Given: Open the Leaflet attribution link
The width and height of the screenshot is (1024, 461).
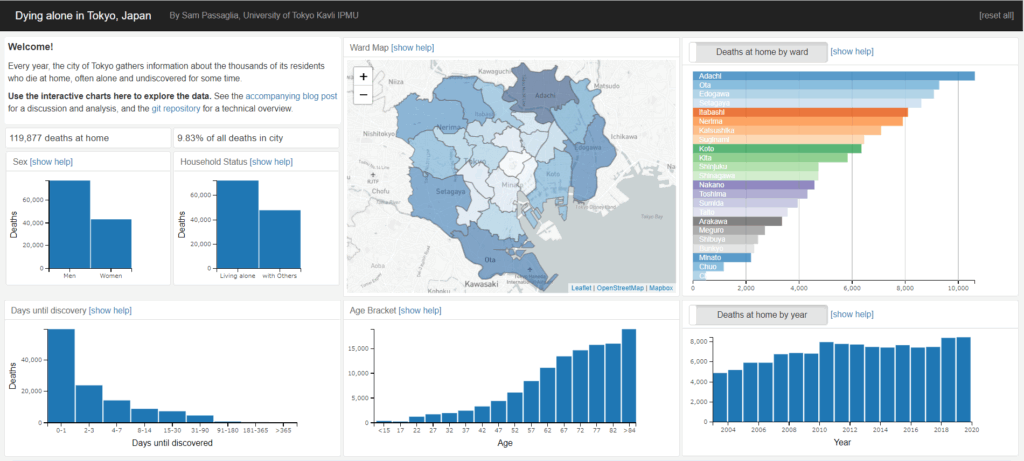Looking at the screenshot, I should (x=581, y=288).
